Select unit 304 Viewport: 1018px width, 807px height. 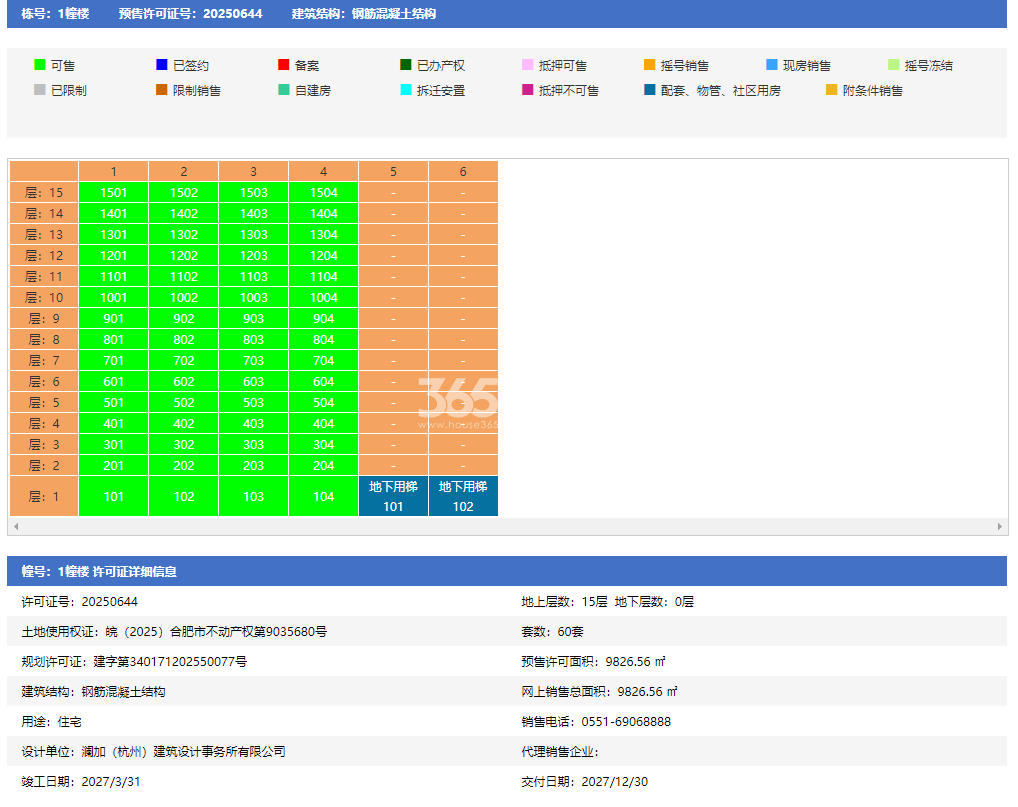(x=323, y=444)
